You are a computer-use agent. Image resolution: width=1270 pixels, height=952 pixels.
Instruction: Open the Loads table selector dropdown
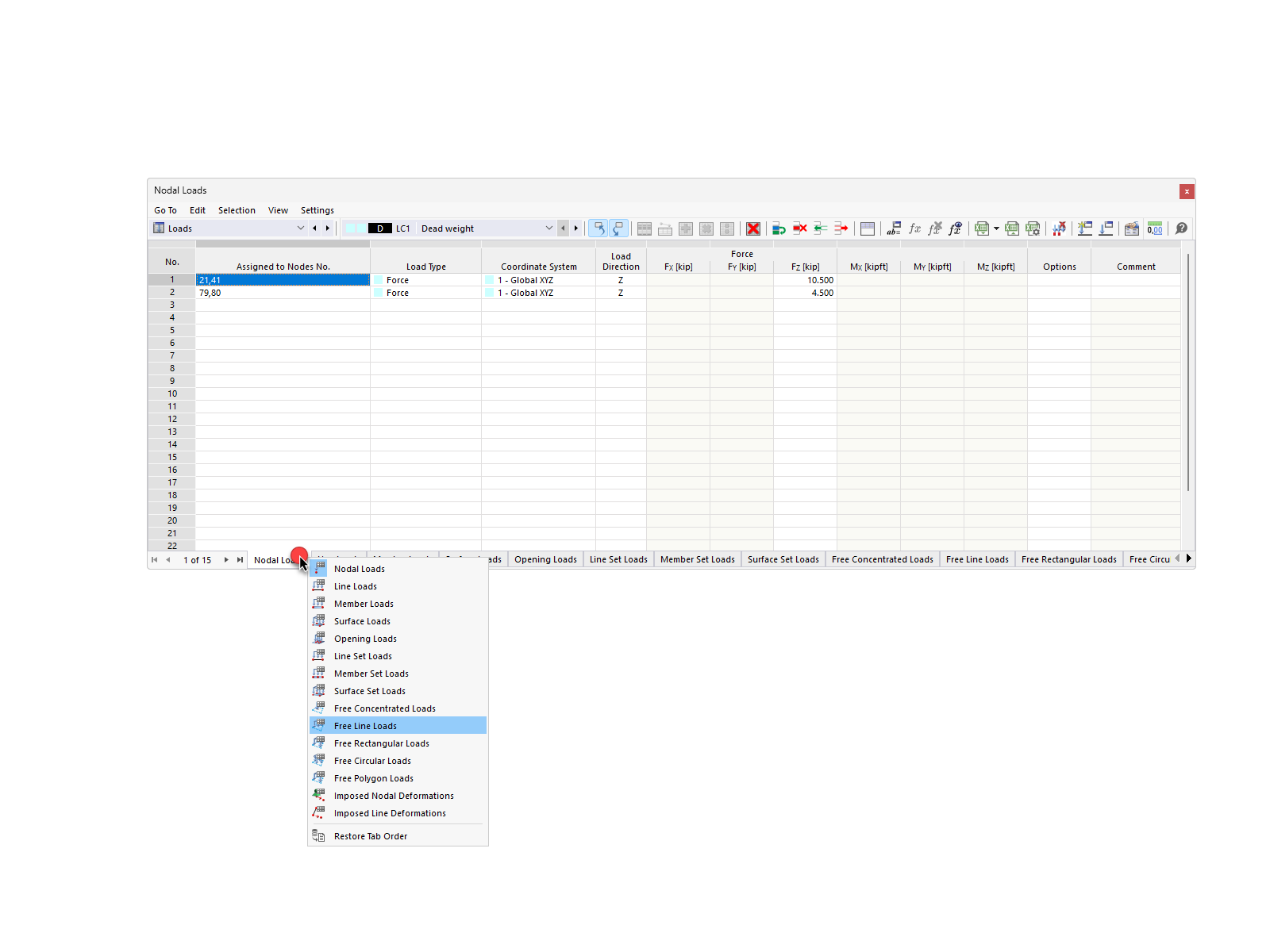click(301, 228)
